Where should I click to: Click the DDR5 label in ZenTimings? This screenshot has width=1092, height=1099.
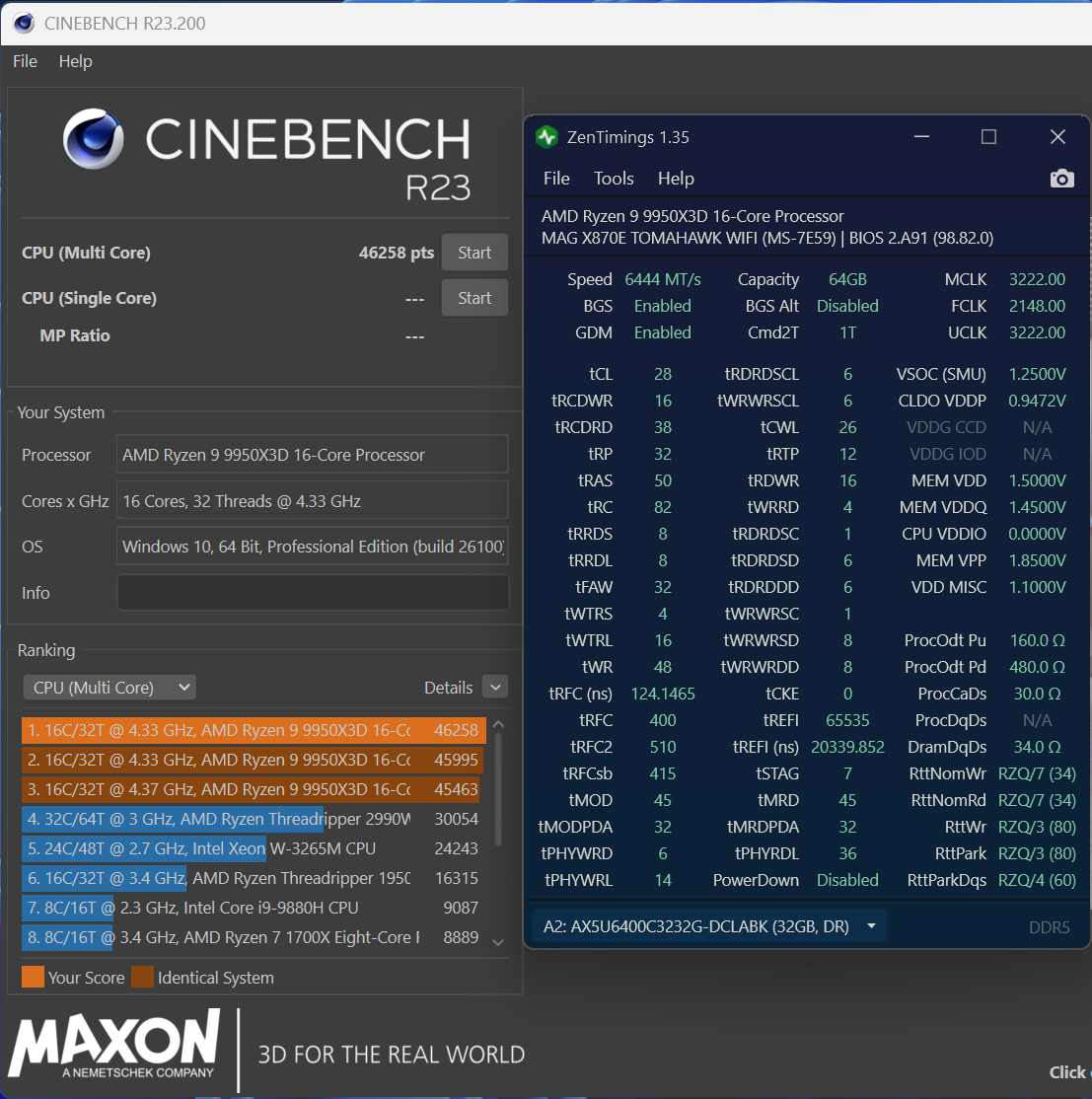[1049, 927]
